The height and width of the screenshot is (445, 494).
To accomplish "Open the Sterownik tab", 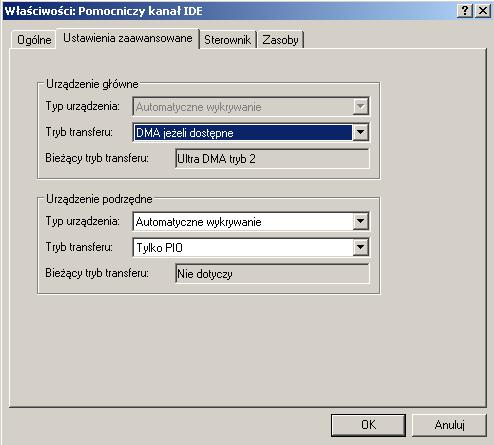I will [227, 40].
